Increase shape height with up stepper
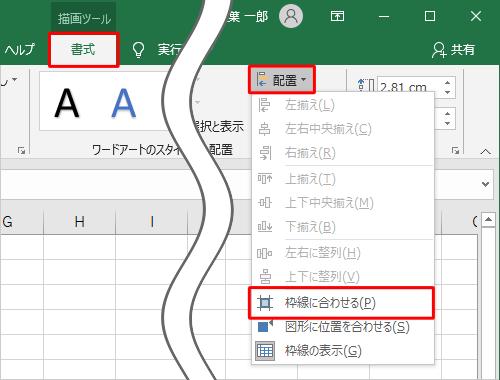This screenshot has height=380, width=500. (447, 82)
